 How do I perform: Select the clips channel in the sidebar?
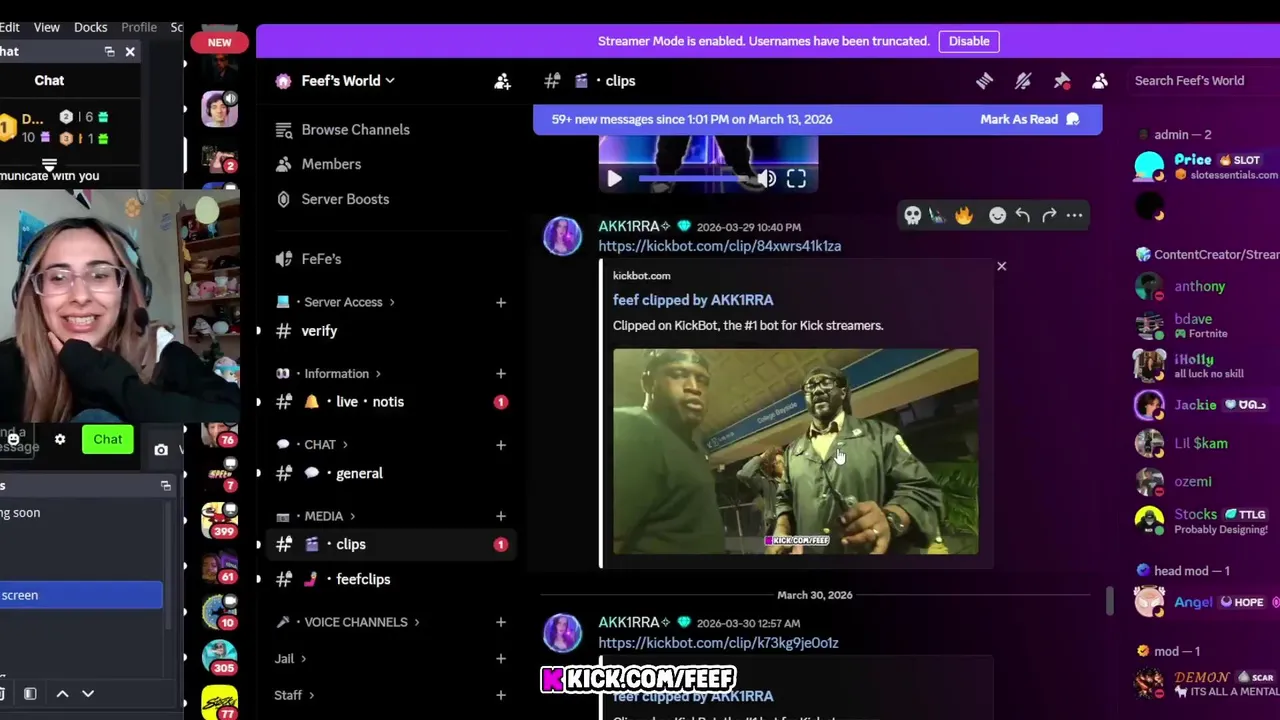pos(390,545)
